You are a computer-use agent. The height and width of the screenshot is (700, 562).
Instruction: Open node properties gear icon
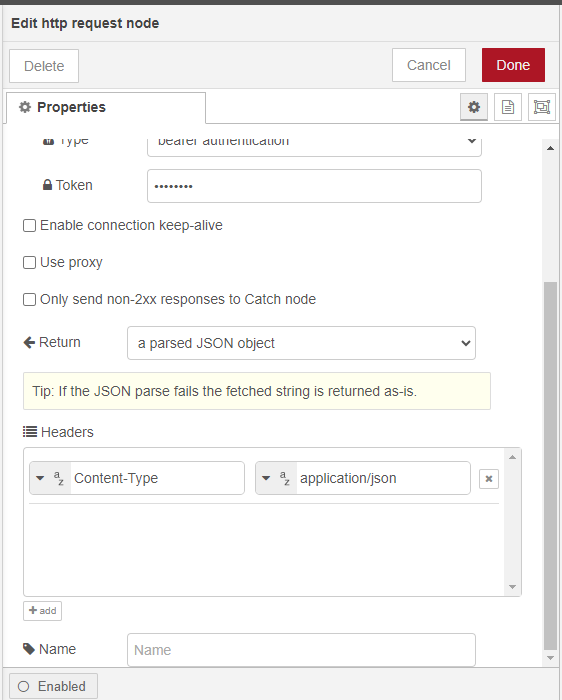point(474,107)
